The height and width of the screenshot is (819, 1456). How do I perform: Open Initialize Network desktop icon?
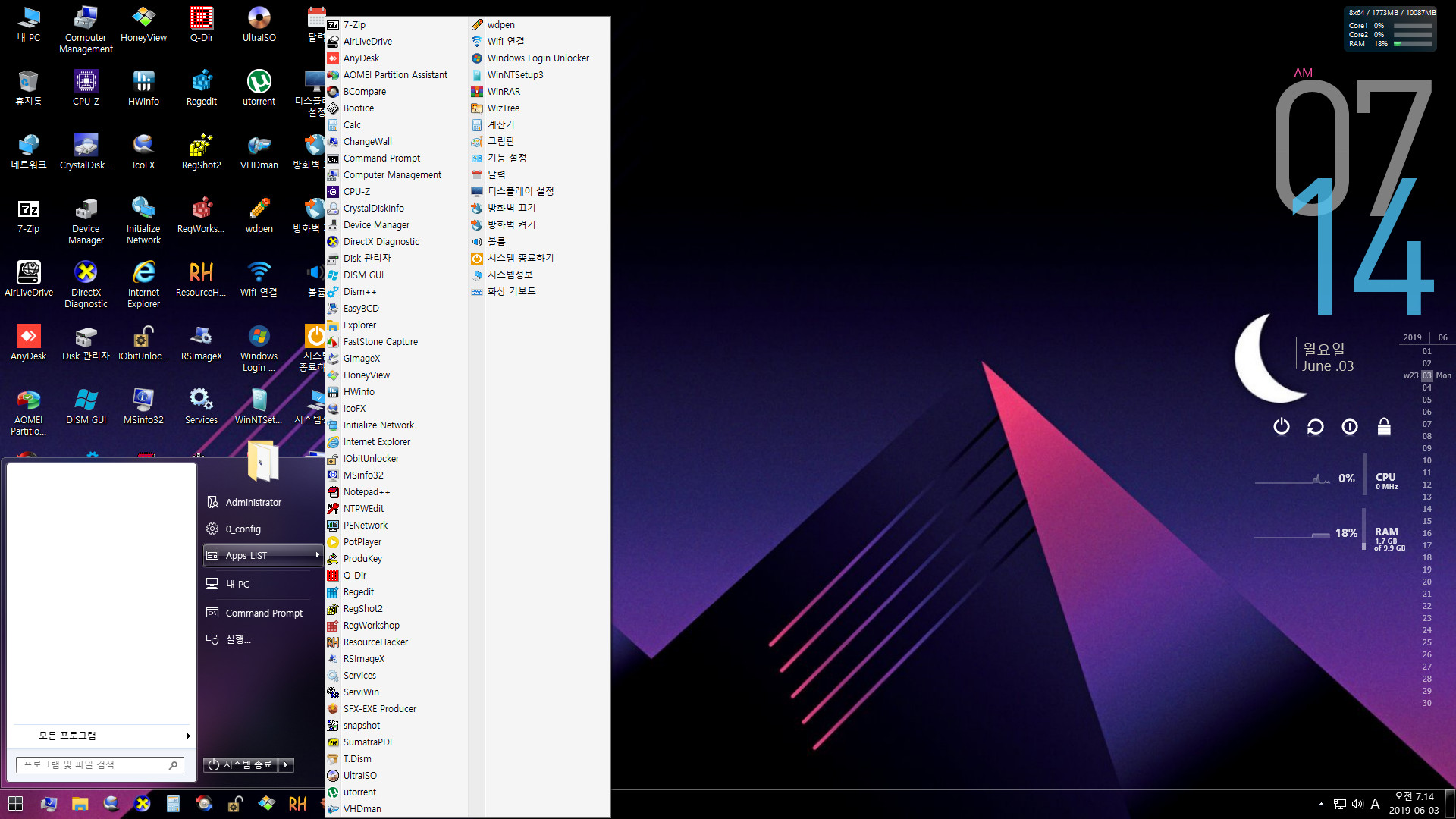(x=143, y=221)
